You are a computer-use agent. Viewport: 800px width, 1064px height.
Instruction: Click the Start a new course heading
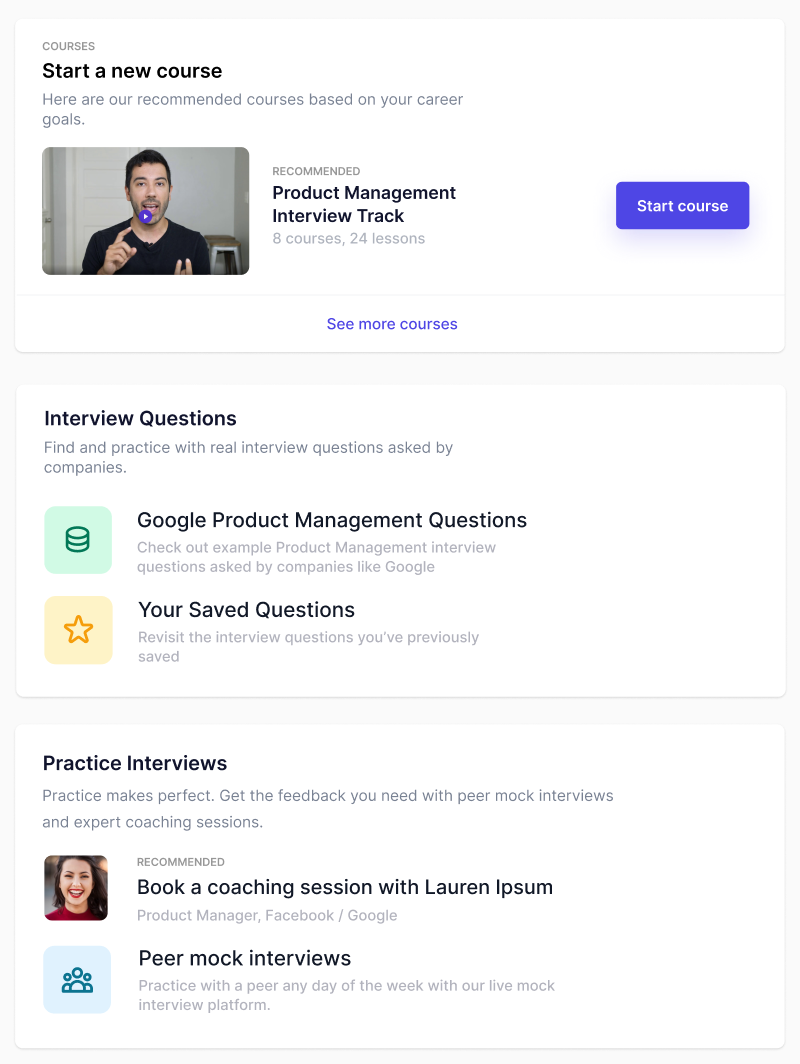coord(132,71)
